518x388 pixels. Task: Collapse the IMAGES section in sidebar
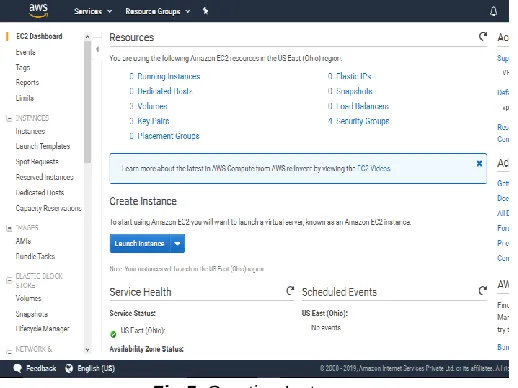click(9, 228)
